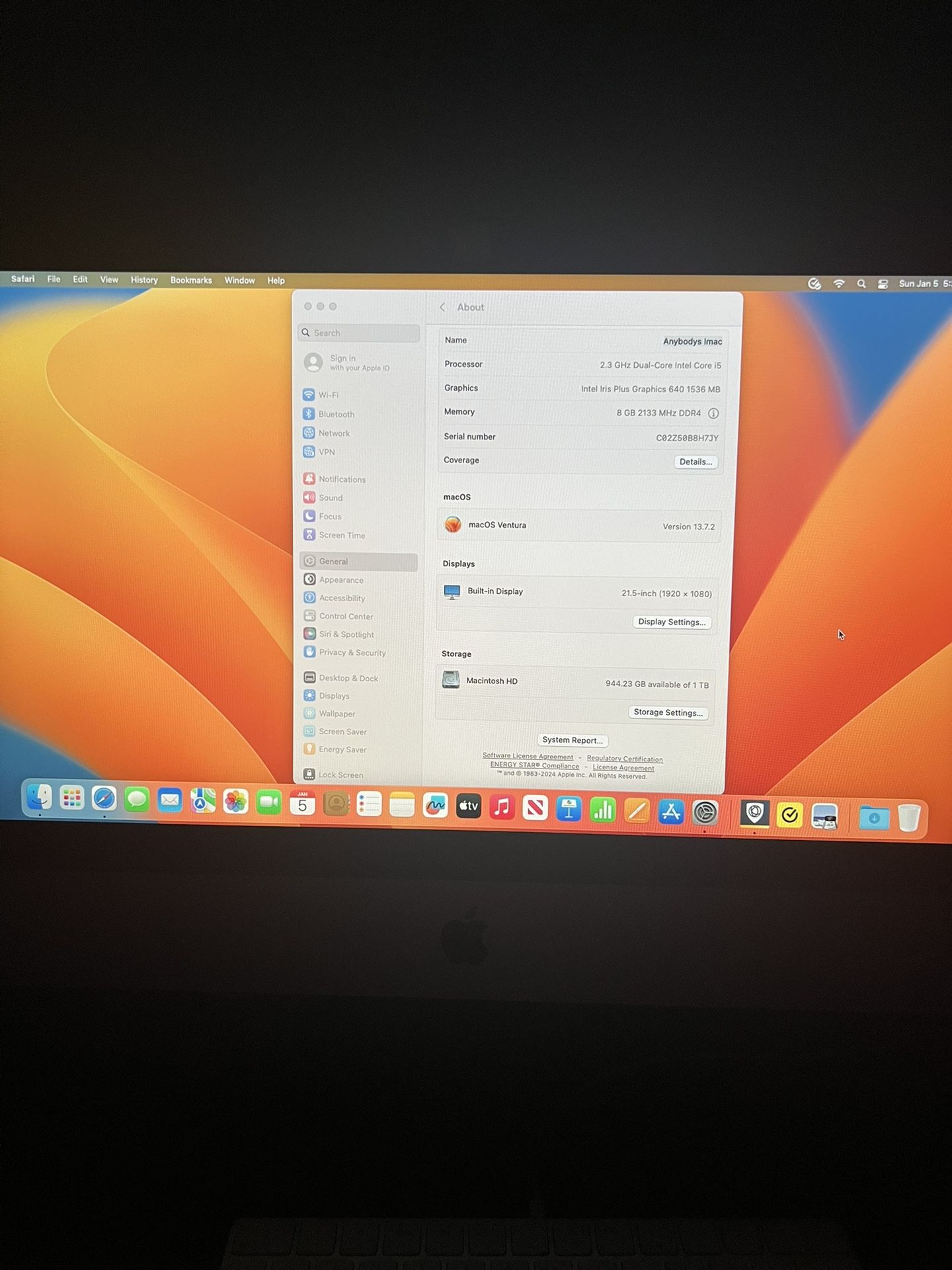Go back using the About chevron
The height and width of the screenshot is (1270, 952).
point(442,307)
